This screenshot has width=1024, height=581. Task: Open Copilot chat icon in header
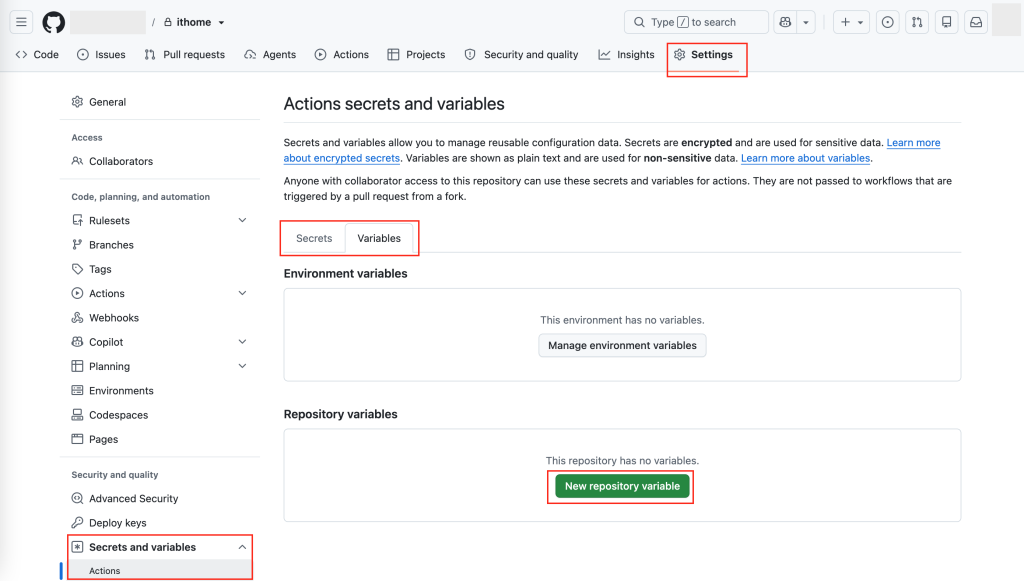pos(785,22)
